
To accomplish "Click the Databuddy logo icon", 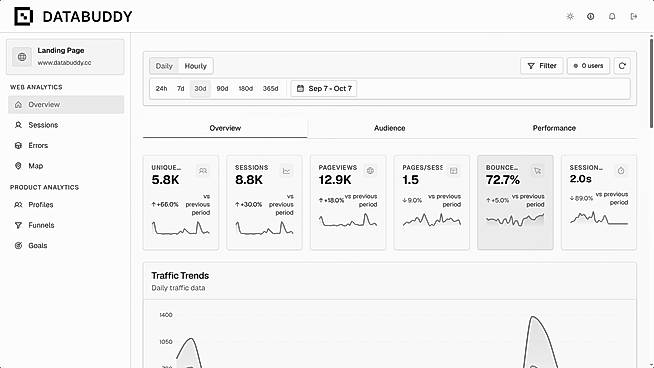I will [23, 17].
